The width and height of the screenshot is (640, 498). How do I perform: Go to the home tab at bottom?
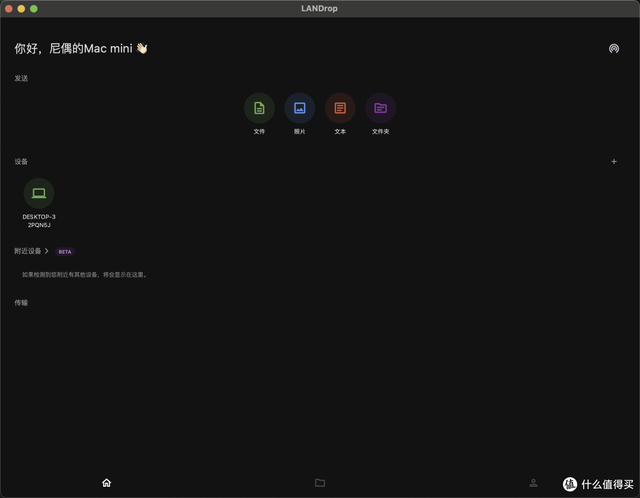coord(107,482)
